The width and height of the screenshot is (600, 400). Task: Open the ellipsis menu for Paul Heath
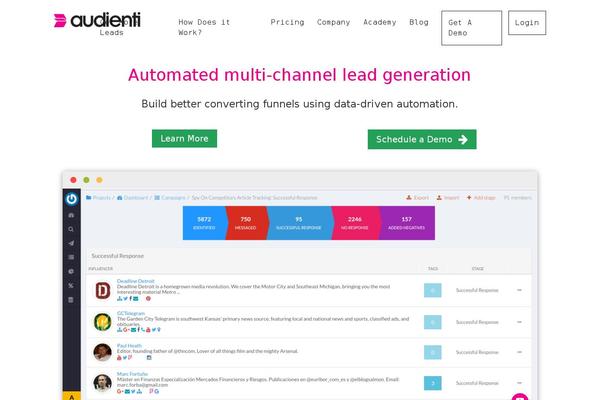coord(519,352)
